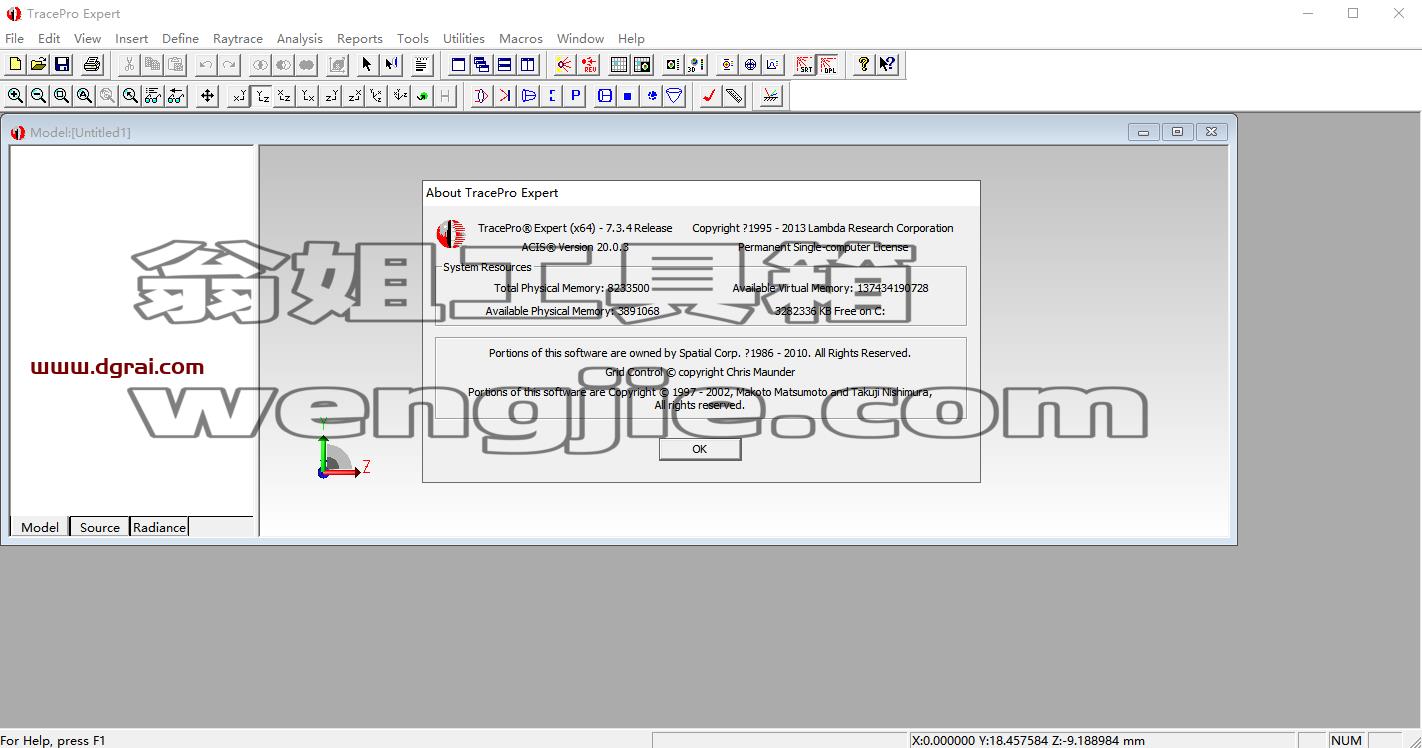Insert cone-shaped primitive icon
This screenshot has width=1422, height=748.
tap(675, 96)
